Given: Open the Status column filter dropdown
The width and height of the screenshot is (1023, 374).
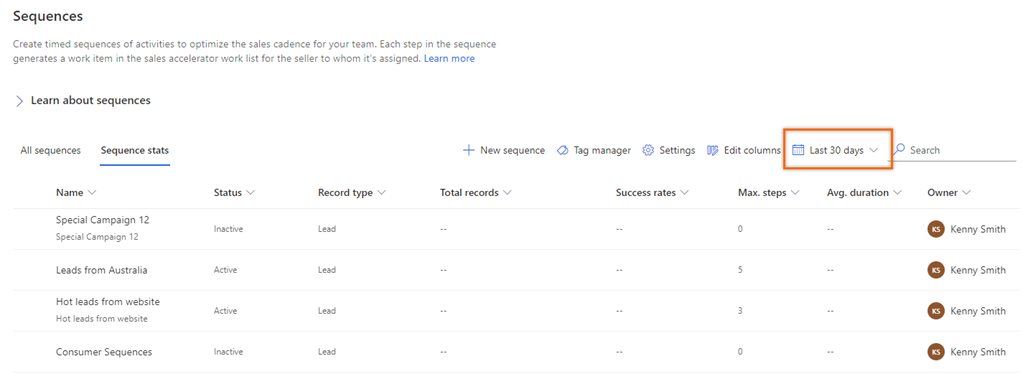Looking at the screenshot, I should tap(250, 193).
